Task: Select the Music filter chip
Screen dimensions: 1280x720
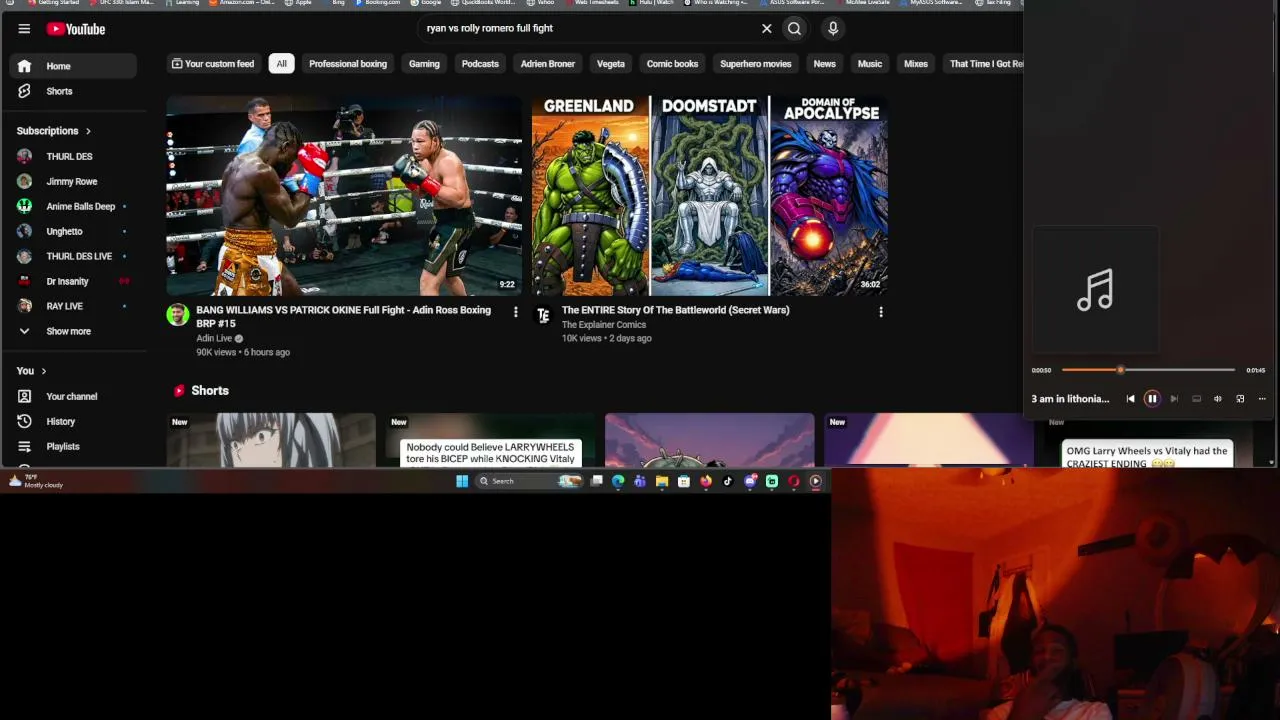Action: (870, 64)
